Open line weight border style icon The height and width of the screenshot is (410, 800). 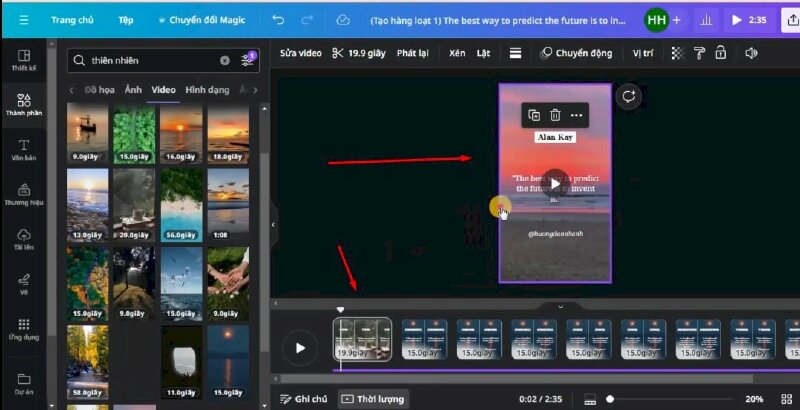[515, 53]
